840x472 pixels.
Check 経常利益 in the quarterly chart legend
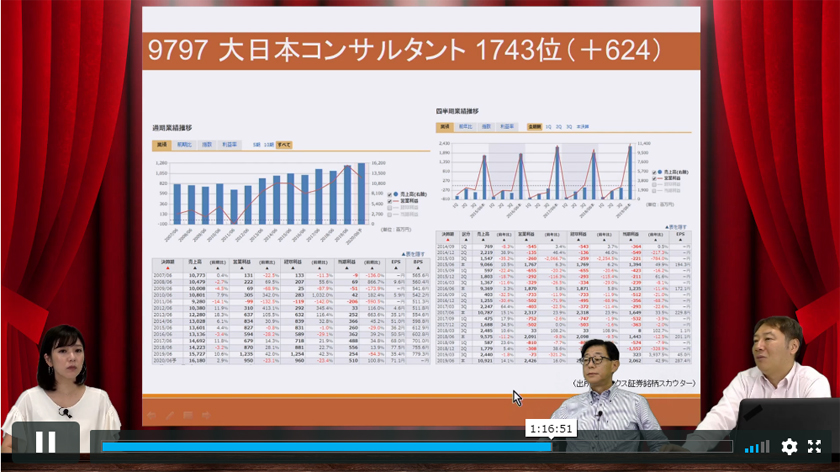(x=654, y=184)
